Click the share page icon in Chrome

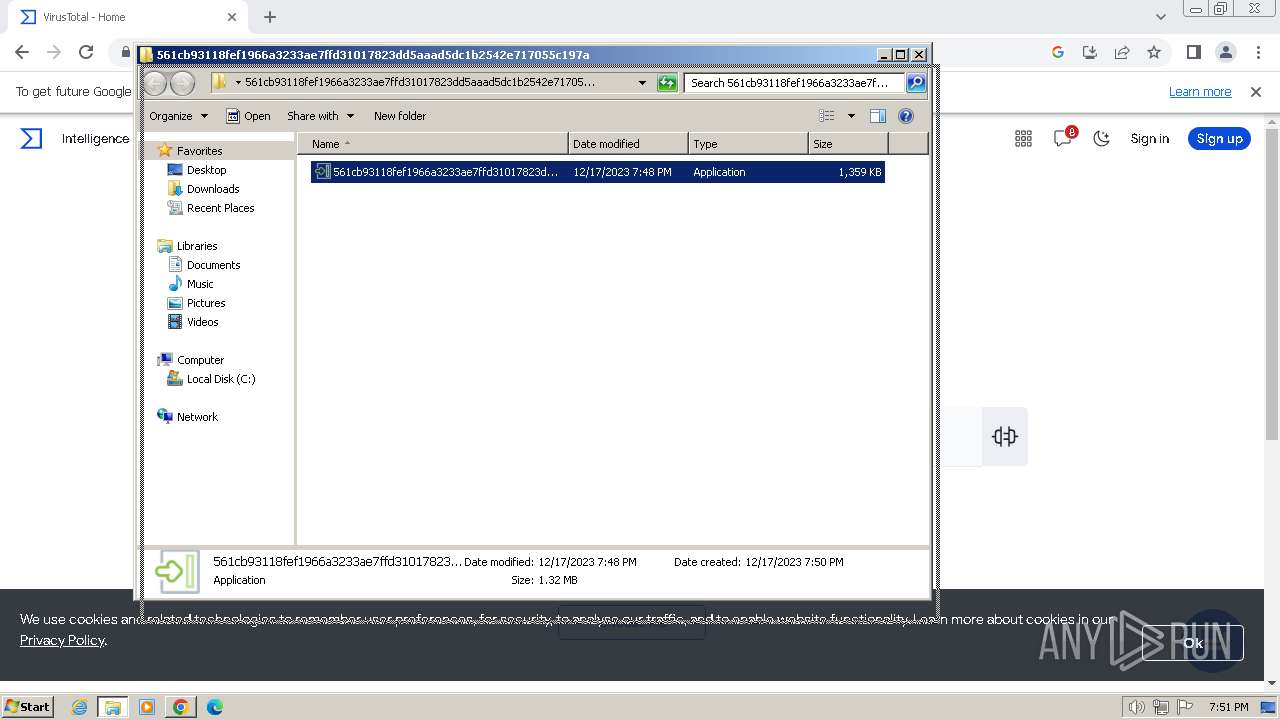point(1122,52)
